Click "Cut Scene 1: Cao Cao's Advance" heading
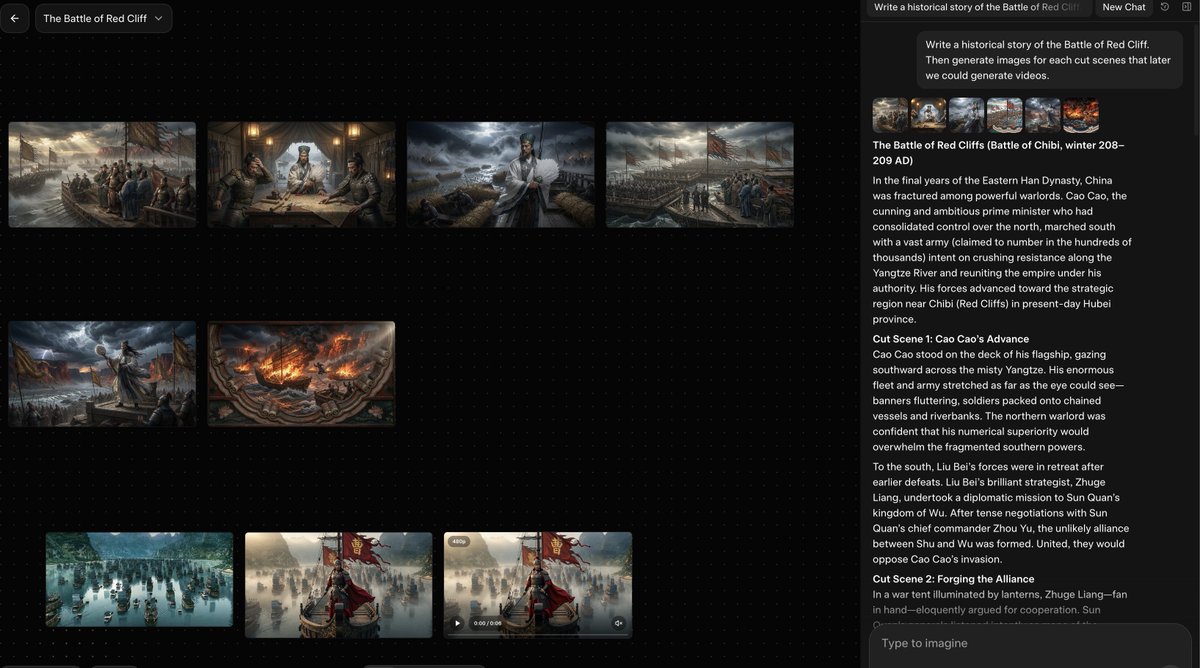1200x668 pixels. point(950,339)
